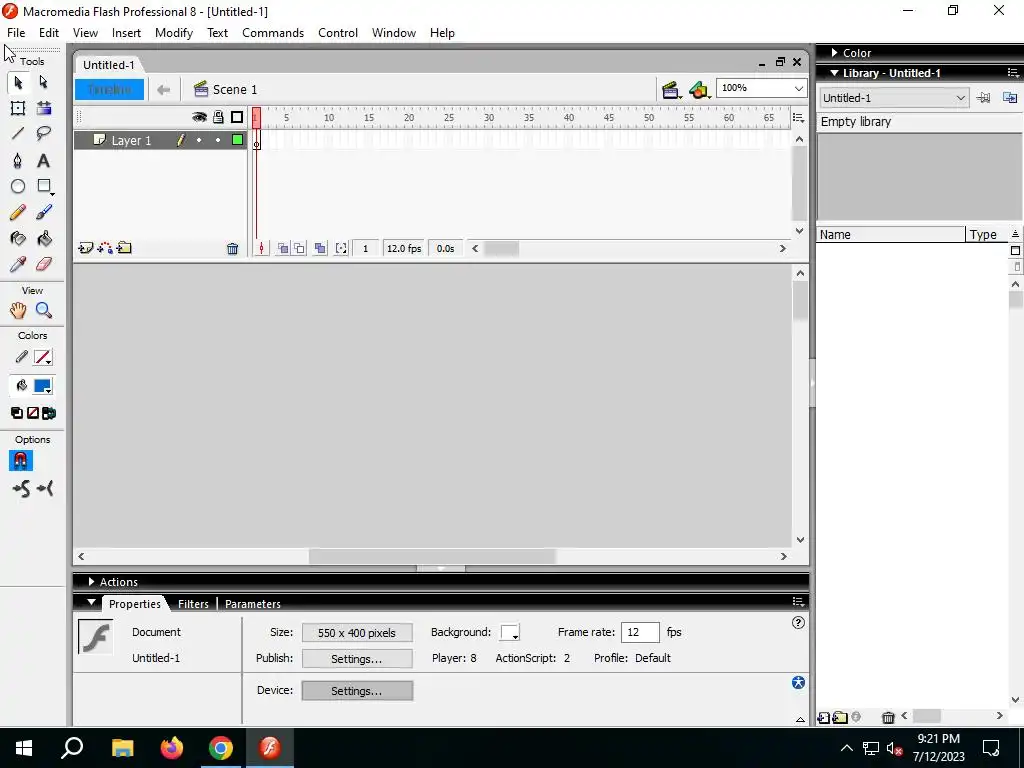Click Publish Settings... button
Viewport: 1024px width, 768px height.
point(357,659)
